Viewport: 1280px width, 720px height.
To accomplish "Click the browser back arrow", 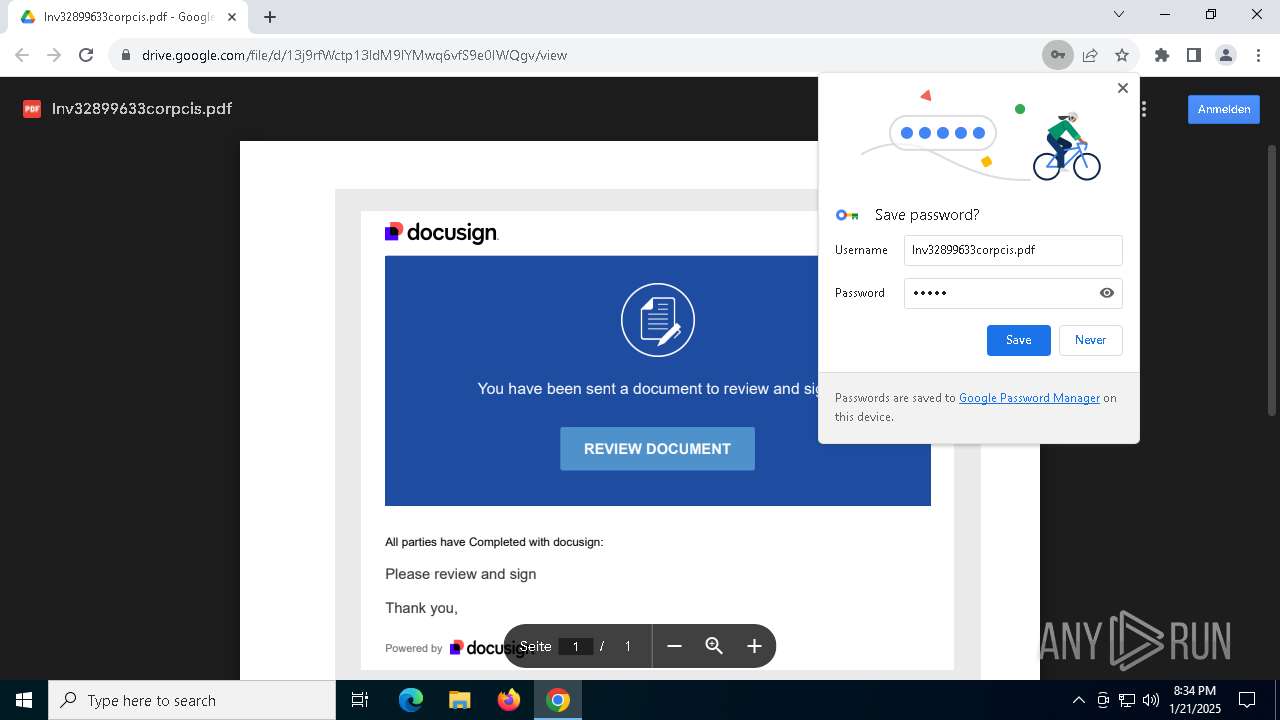I will click(x=22, y=55).
